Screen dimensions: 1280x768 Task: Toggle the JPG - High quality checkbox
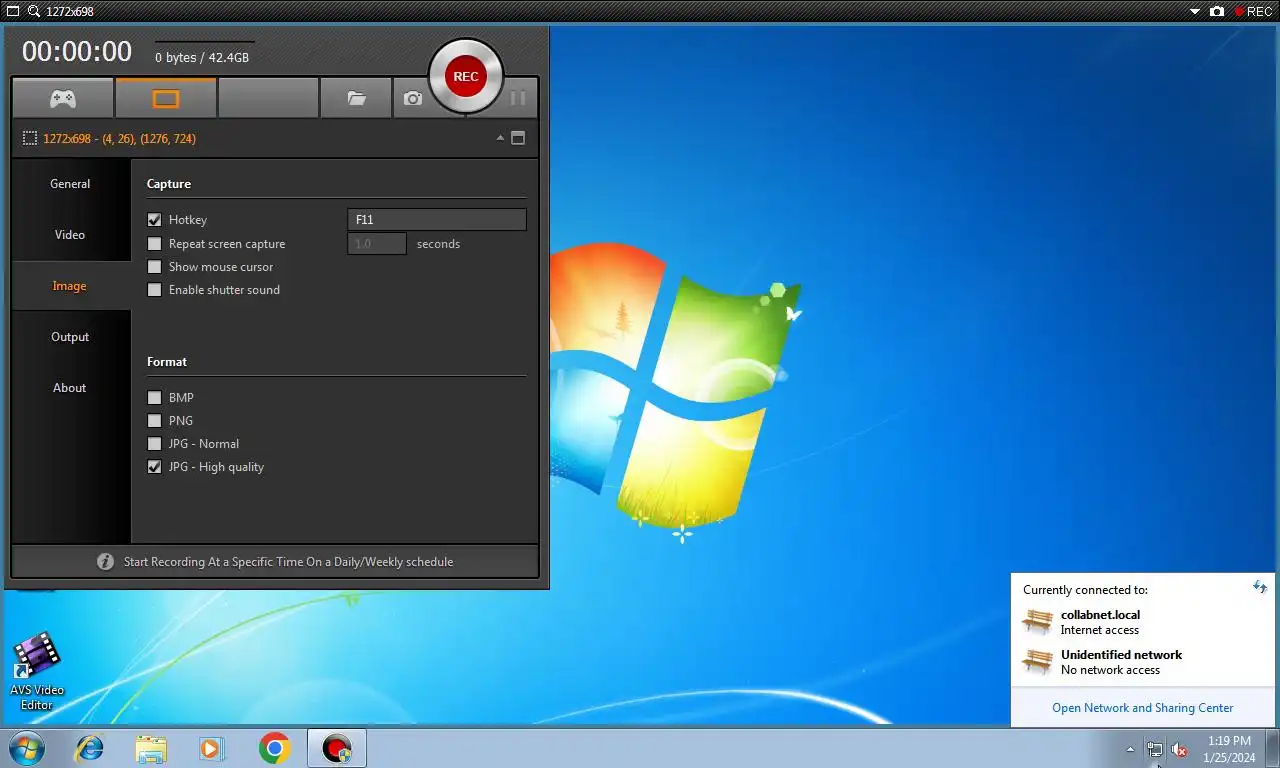[x=154, y=467]
